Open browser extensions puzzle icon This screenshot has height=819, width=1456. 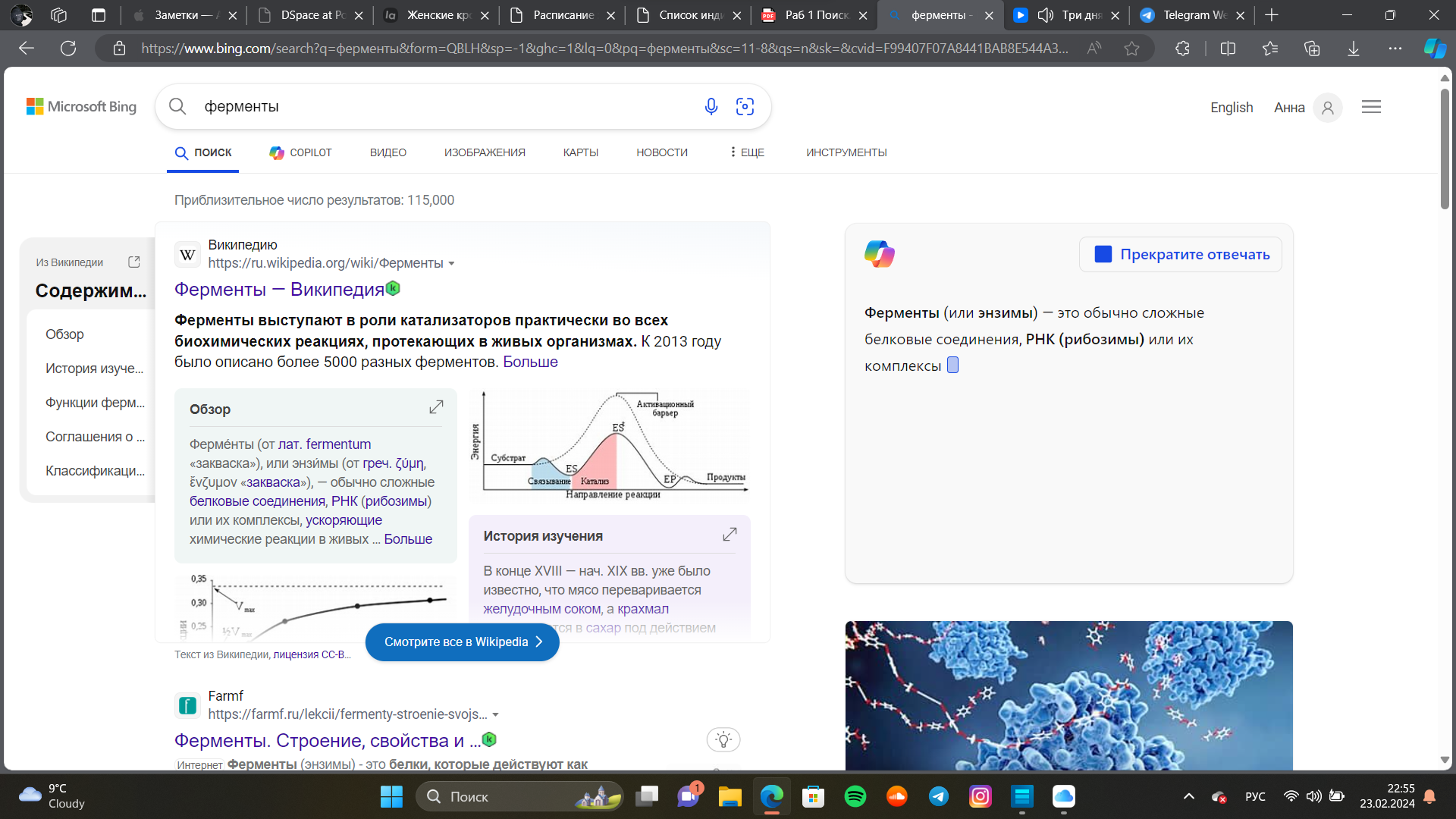point(1182,49)
